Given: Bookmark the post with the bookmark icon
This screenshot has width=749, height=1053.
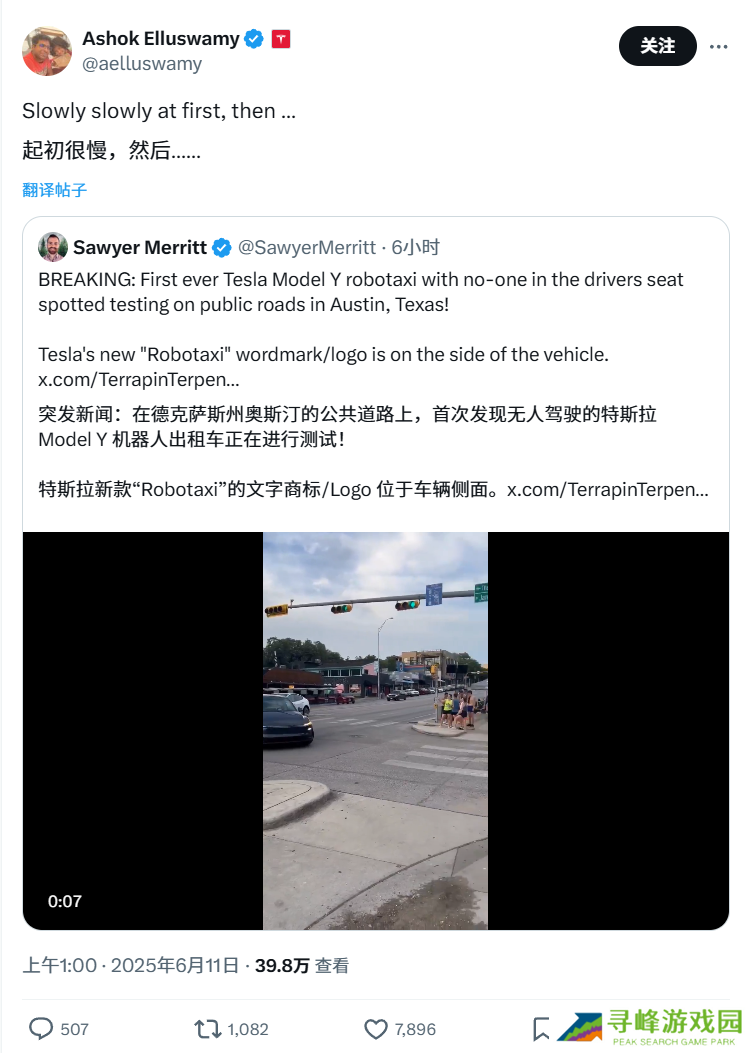Looking at the screenshot, I should [x=541, y=1029].
